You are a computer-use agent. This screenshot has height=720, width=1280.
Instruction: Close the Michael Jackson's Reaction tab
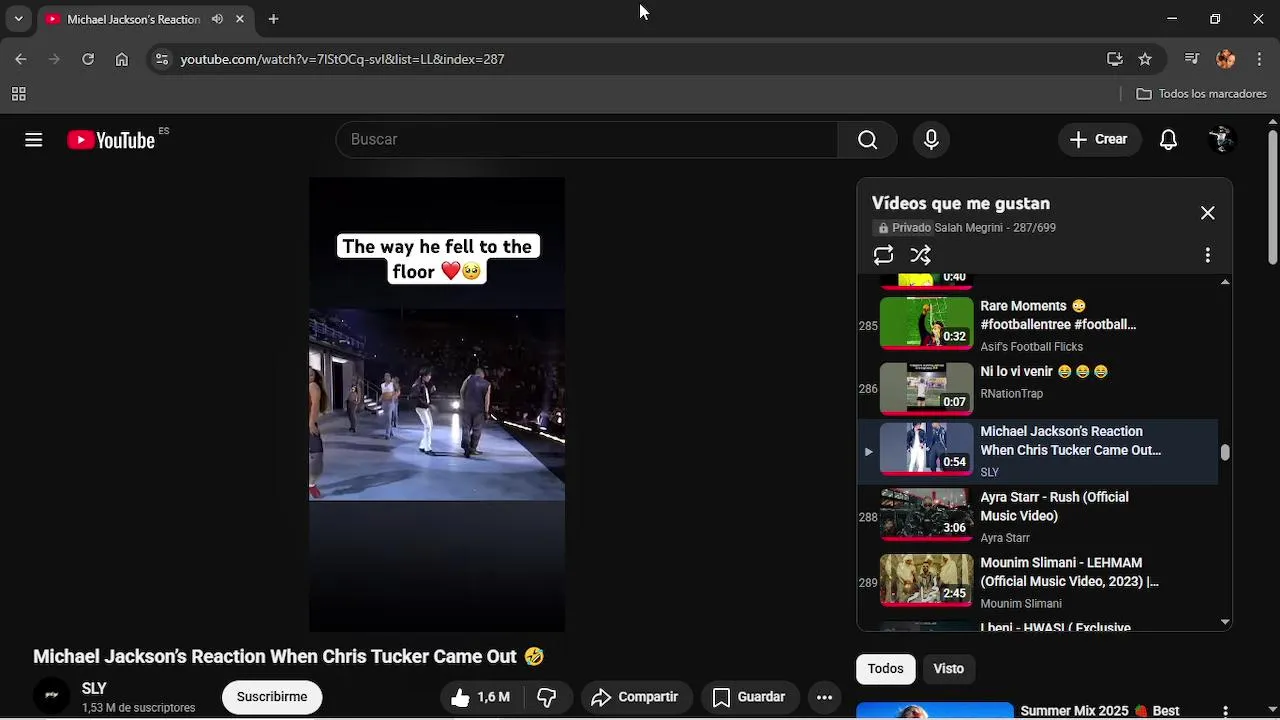[x=240, y=19]
